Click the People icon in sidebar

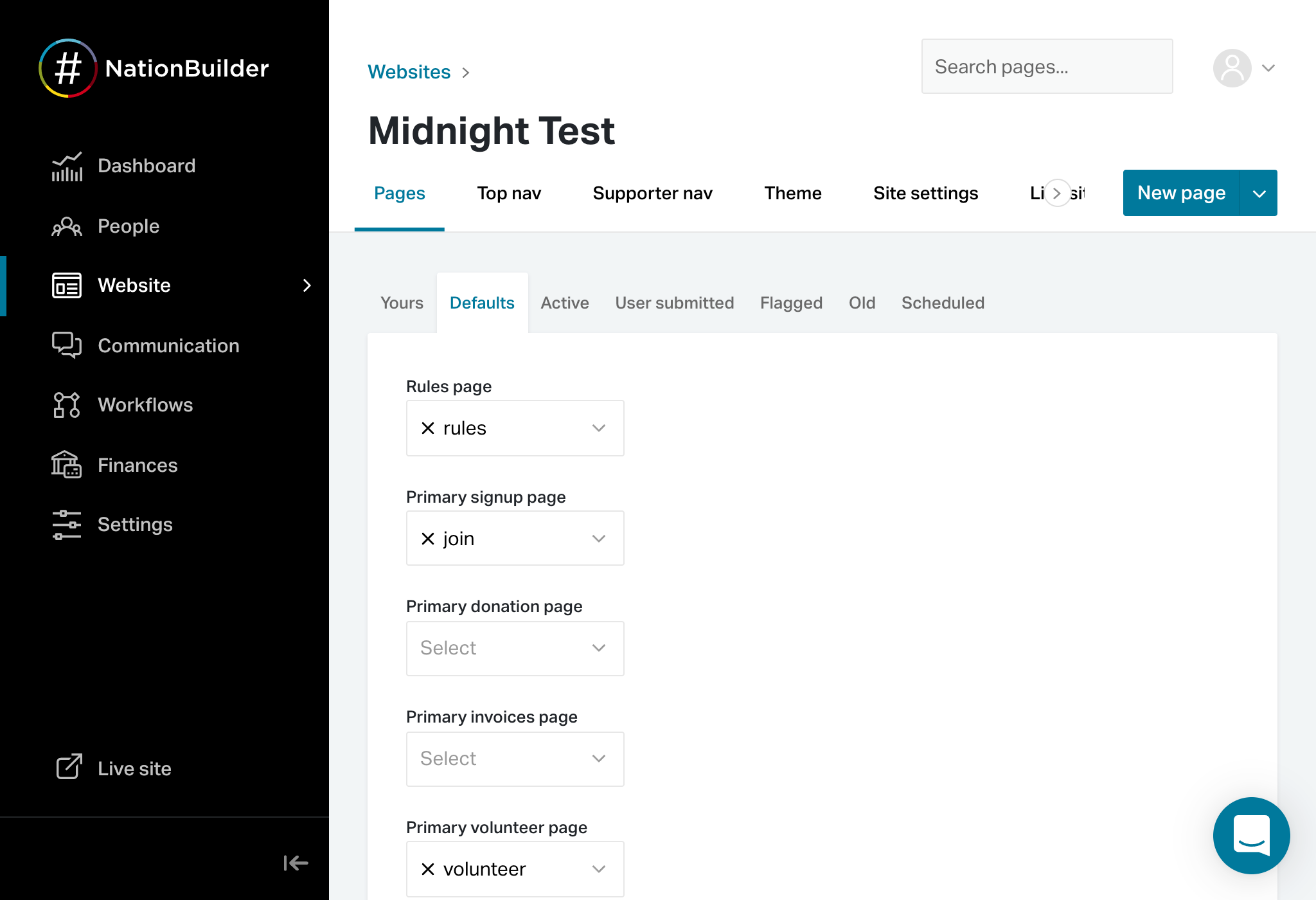(67, 225)
